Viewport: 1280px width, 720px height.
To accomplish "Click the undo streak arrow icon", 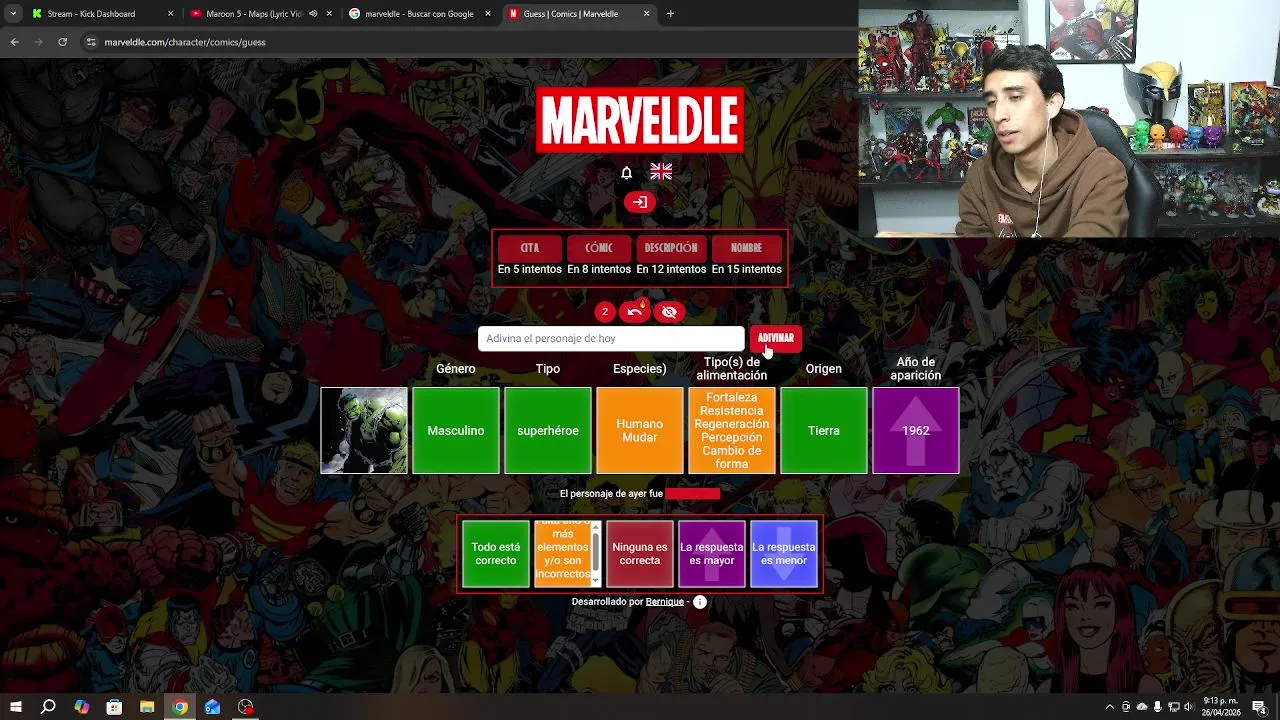I will [x=635, y=311].
